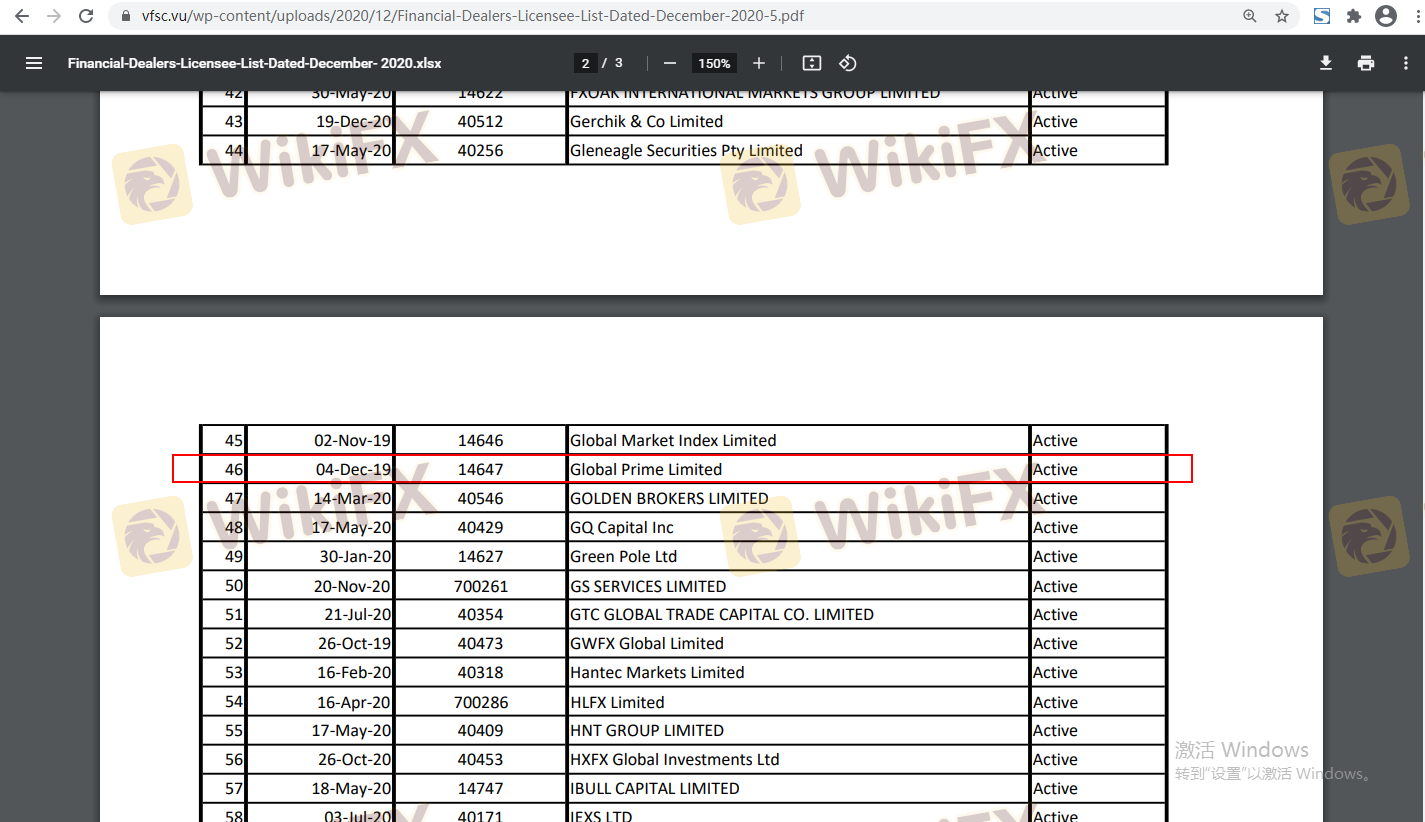Open the browser extensions puzzle icon

(1354, 16)
